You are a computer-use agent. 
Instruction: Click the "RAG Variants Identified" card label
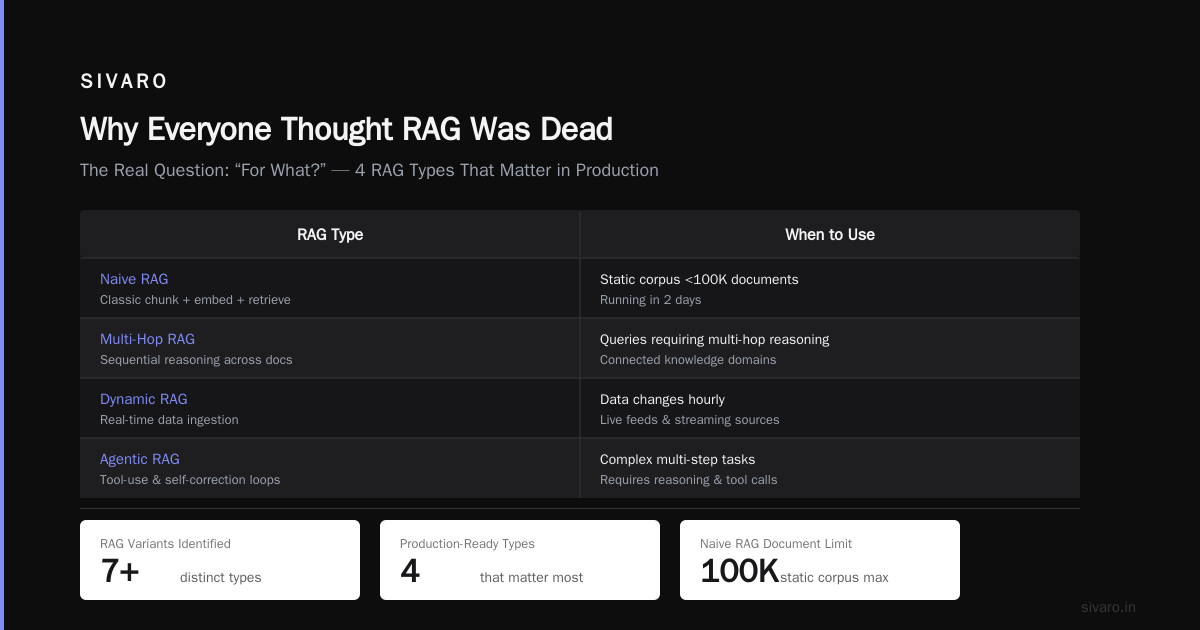tap(165, 544)
